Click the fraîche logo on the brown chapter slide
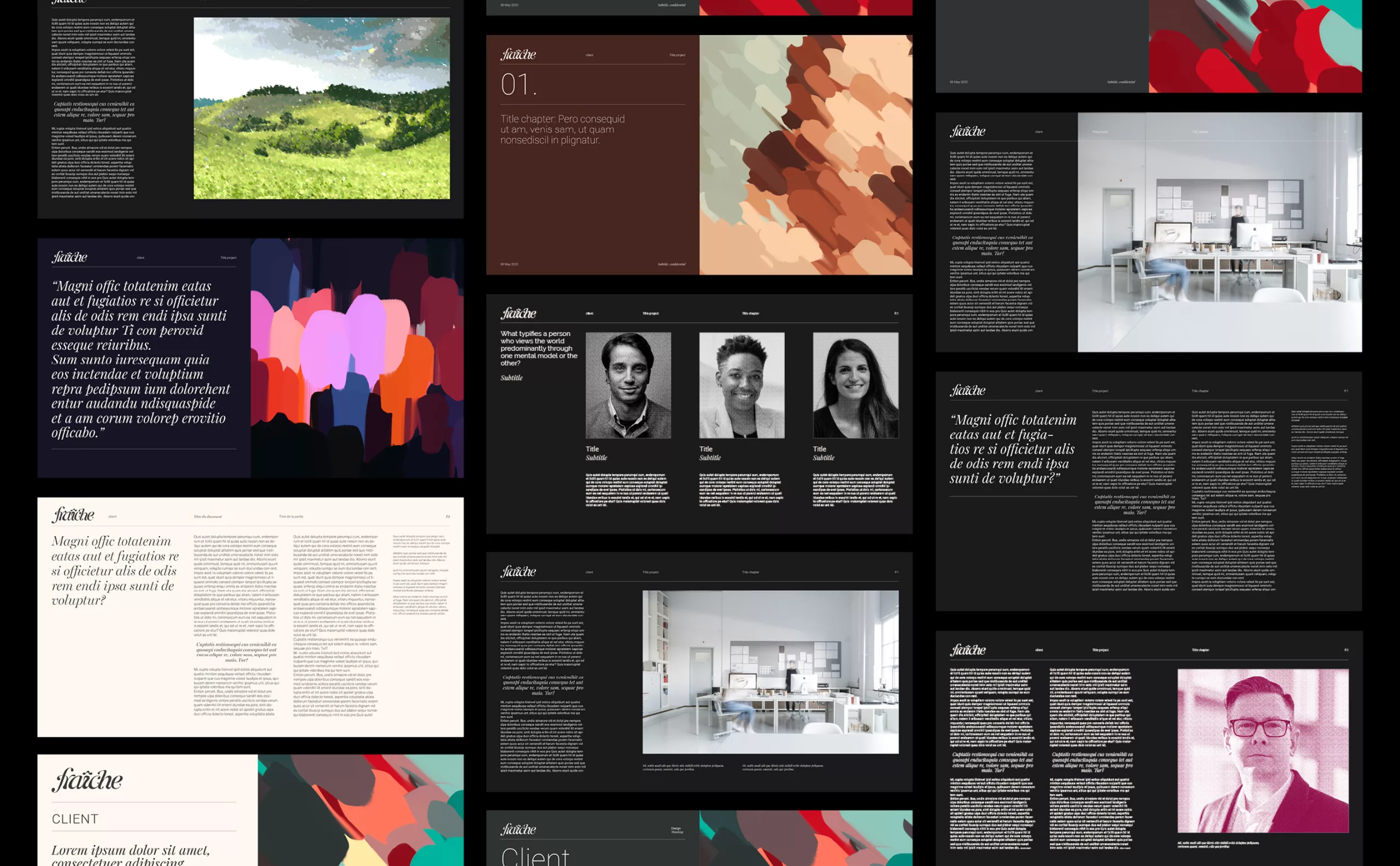 click(x=518, y=54)
